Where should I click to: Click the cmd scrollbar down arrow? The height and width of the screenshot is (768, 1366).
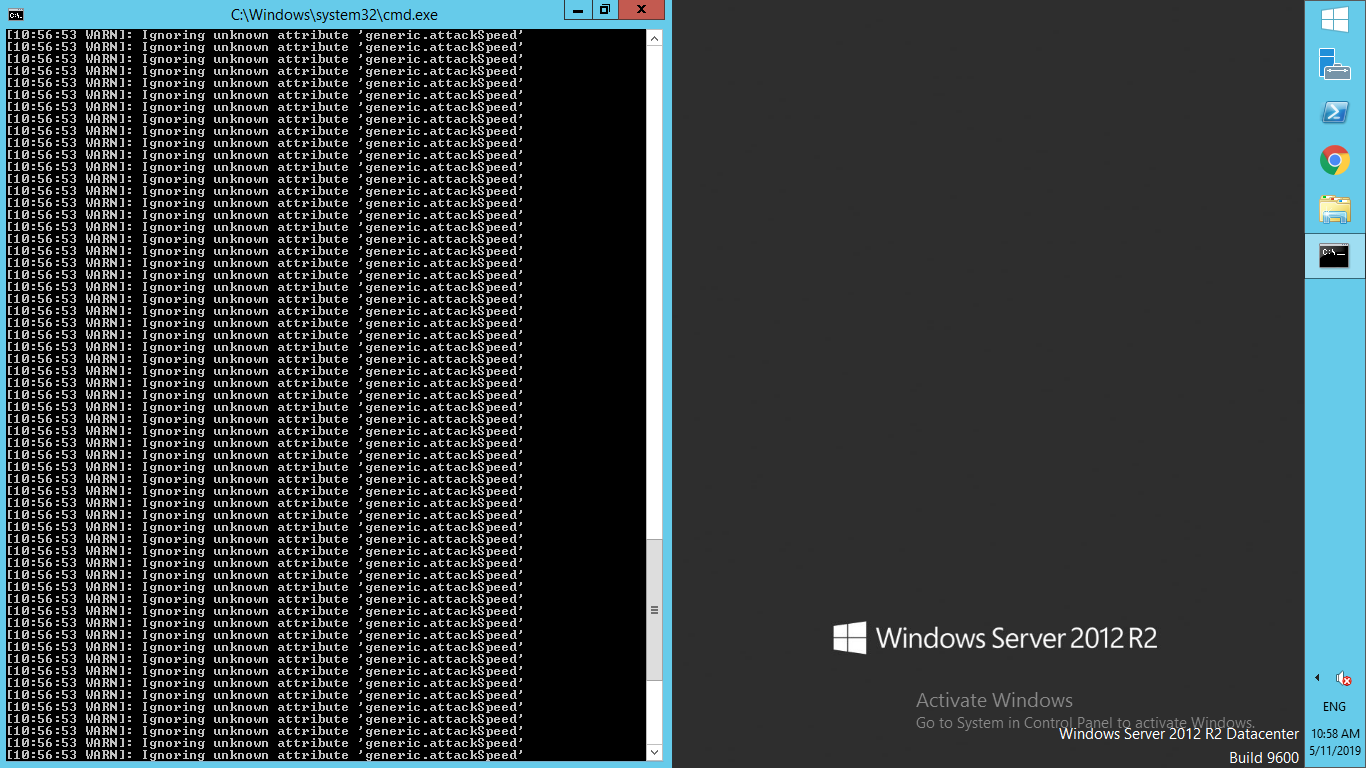click(655, 752)
